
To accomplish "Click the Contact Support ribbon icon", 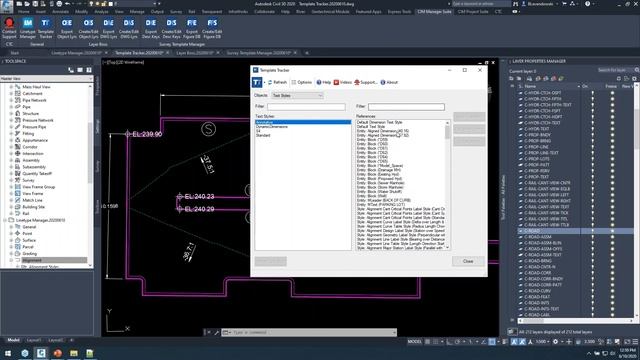I will [x=9, y=28].
